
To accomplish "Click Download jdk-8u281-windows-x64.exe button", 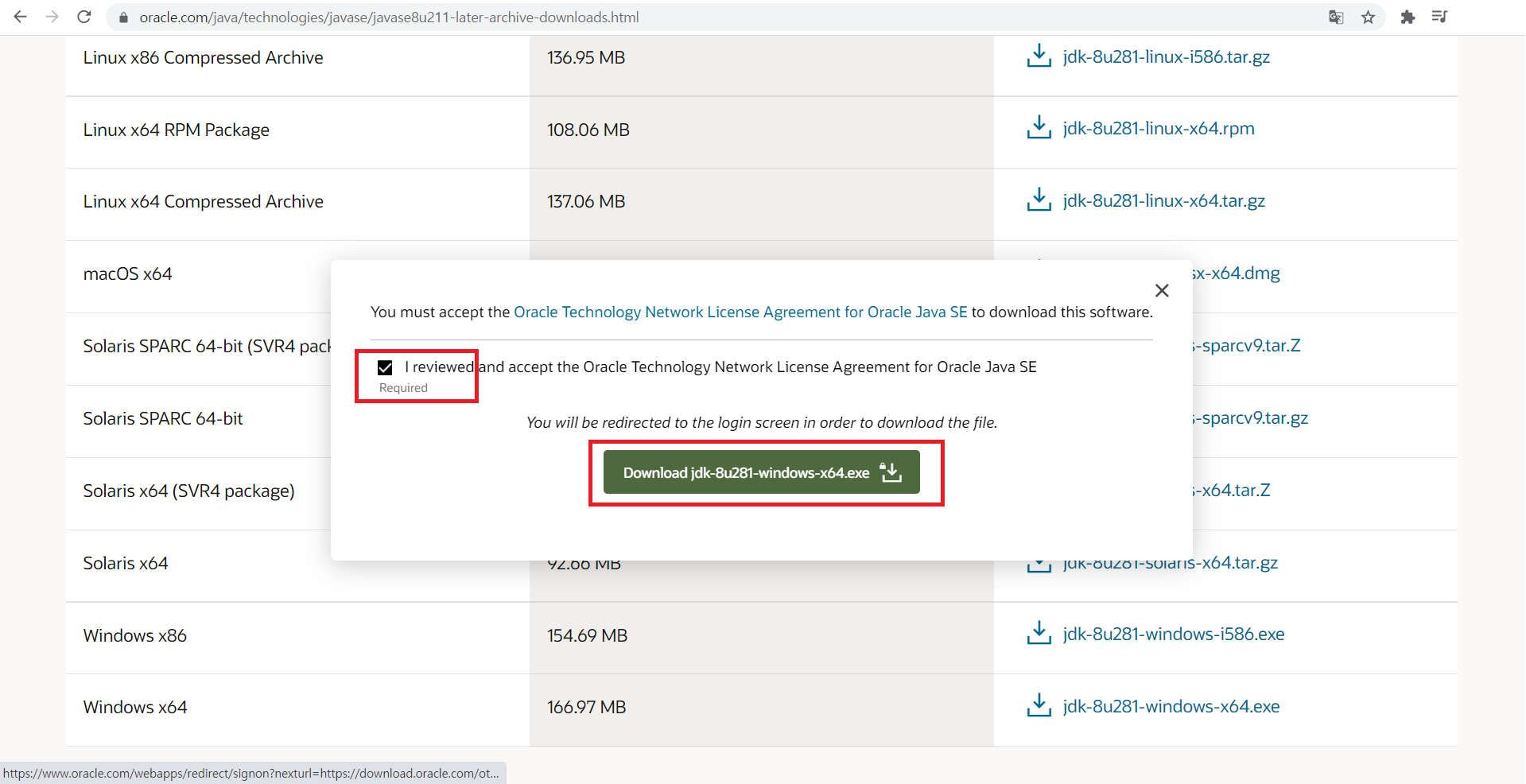I will pos(761,472).
